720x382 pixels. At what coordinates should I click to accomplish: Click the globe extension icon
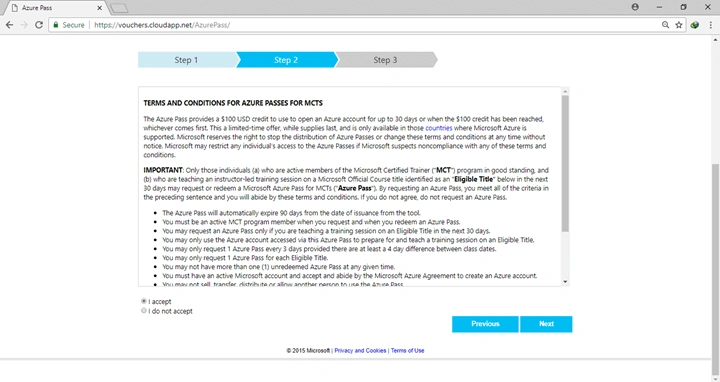coord(695,25)
